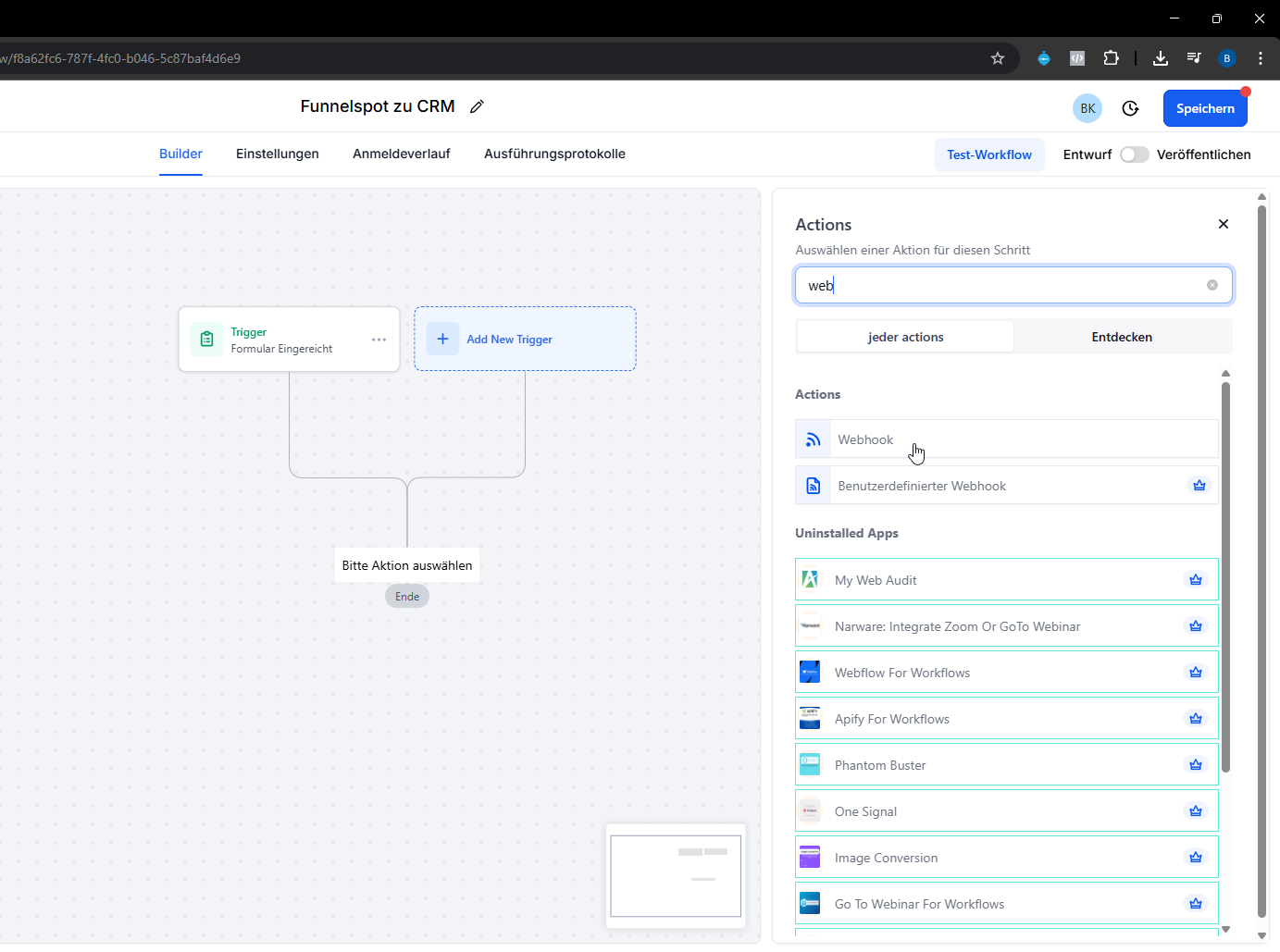Image resolution: width=1280 pixels, height=952 pixels.
Task: Click the Narware app logo
Action: (x=810, y=626)
